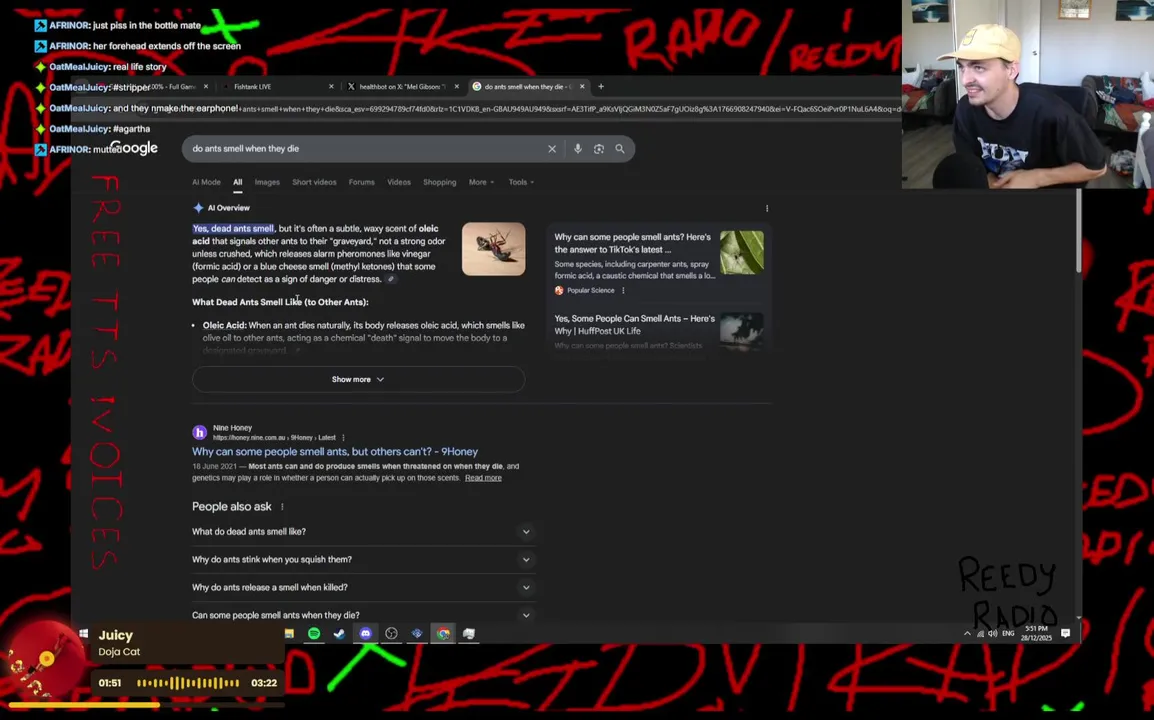
Task: Open the new tab plus button in Chrome
Action: click(x=601, y=86)
